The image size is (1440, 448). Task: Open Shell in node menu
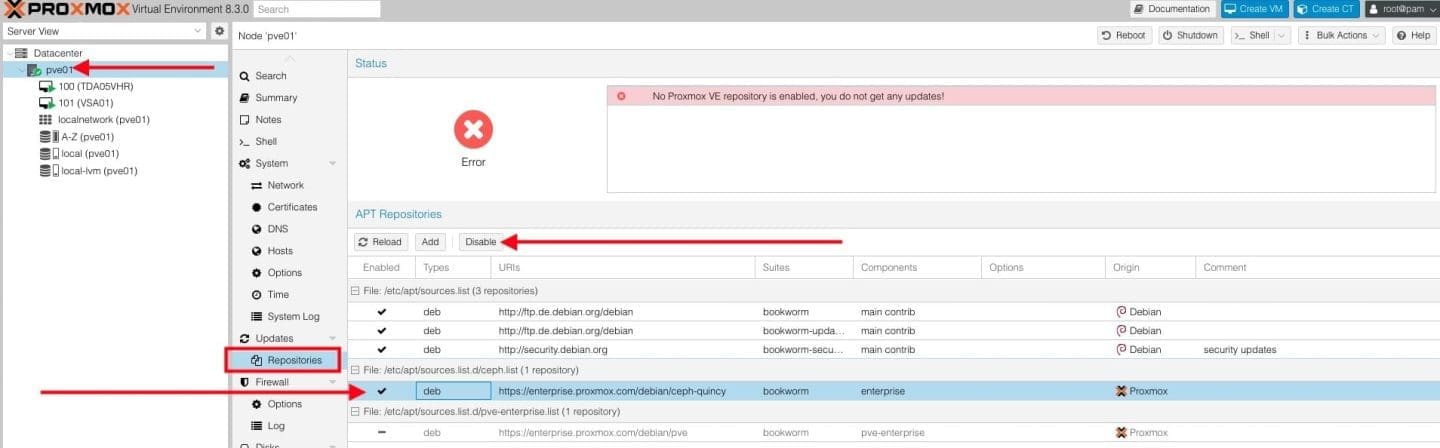266,142
